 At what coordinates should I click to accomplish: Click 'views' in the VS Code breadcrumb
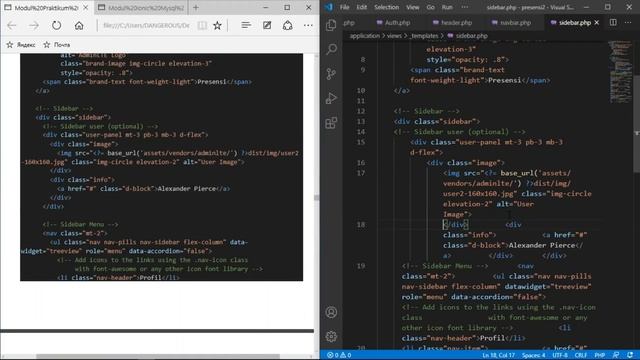pyautogui.click(x=394, y=36)
